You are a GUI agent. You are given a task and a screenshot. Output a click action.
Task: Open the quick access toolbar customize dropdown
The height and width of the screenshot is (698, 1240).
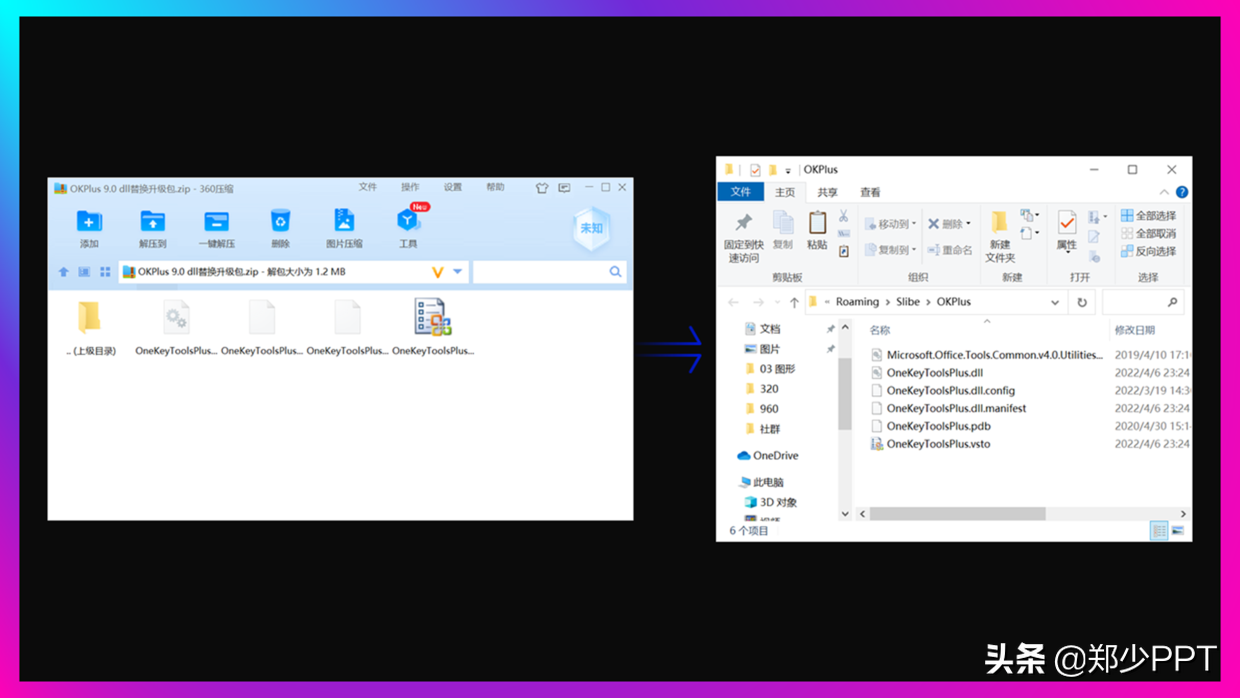tap(788, 170)
